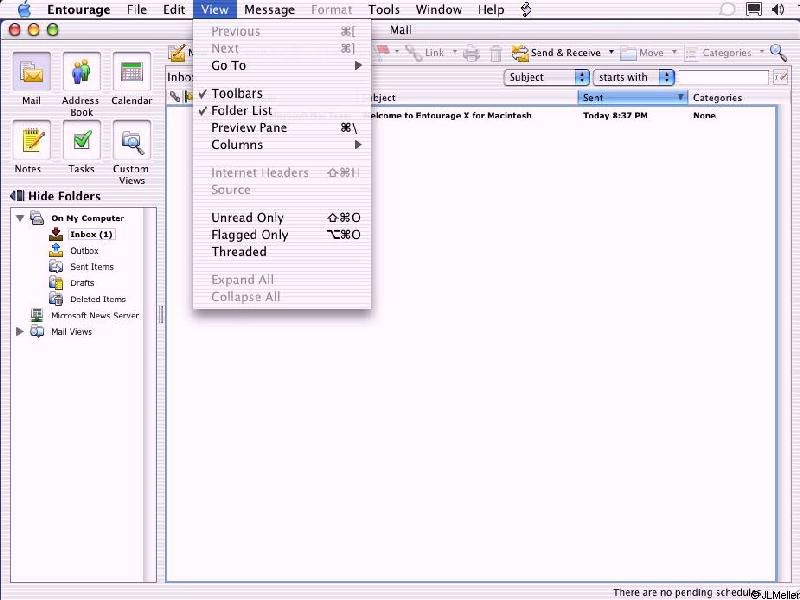Click the New message pencil icon
This screenshot has width=800, height=600.
[x=178, y=53]
